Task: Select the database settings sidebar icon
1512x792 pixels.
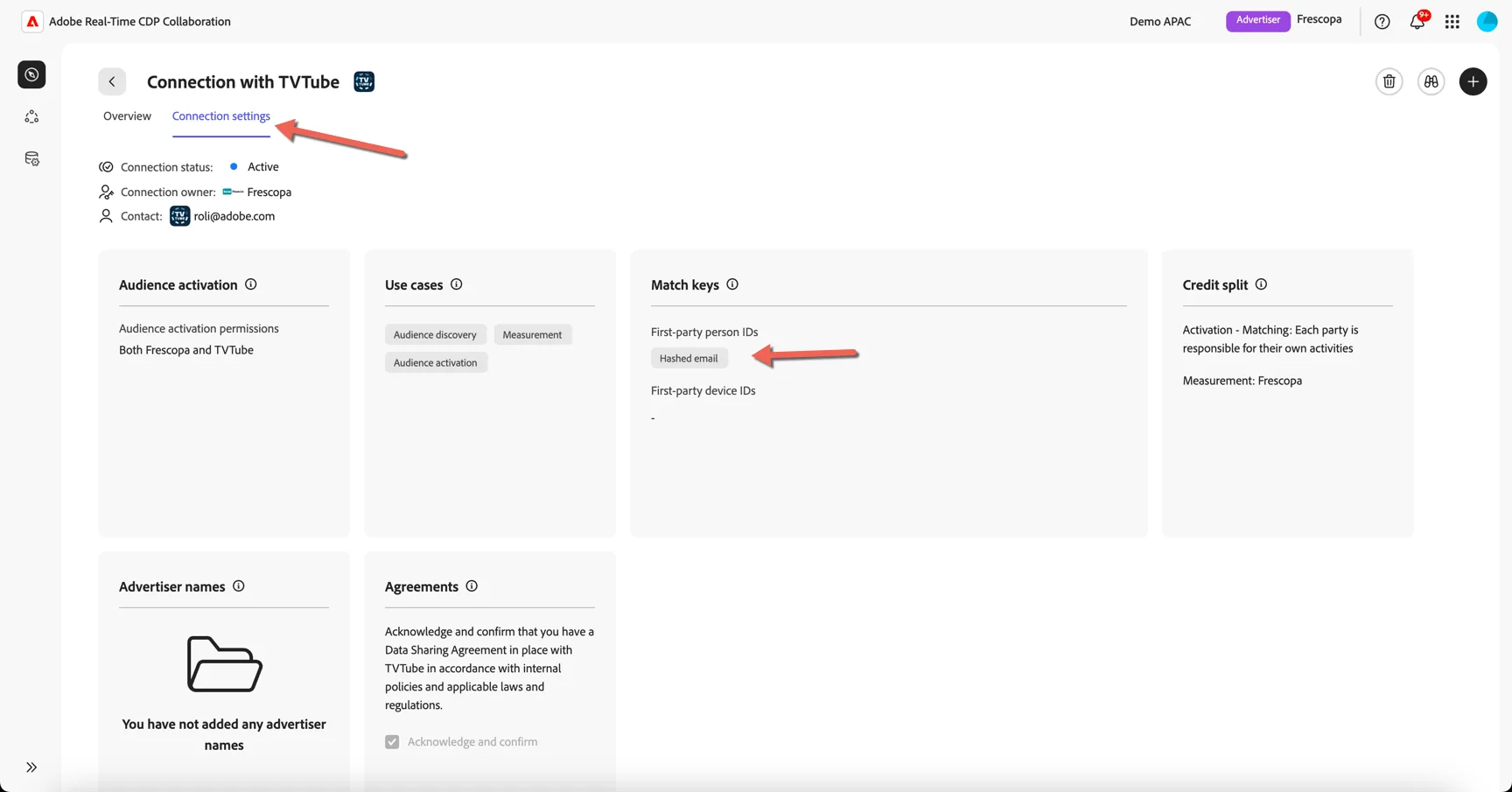Action: click(x=31, y=158)
